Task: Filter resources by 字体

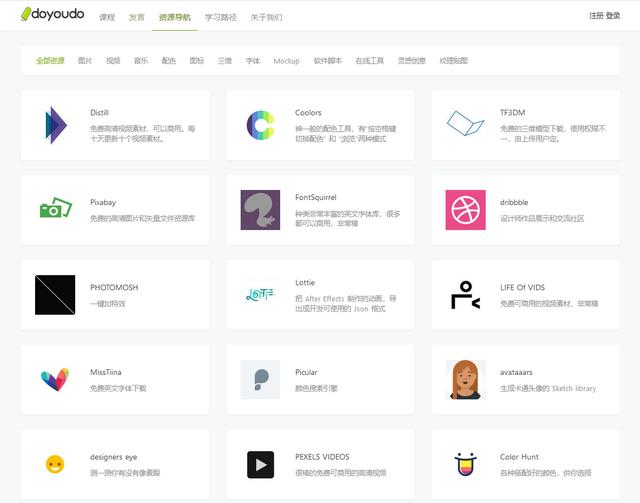Action: point(253,60)
